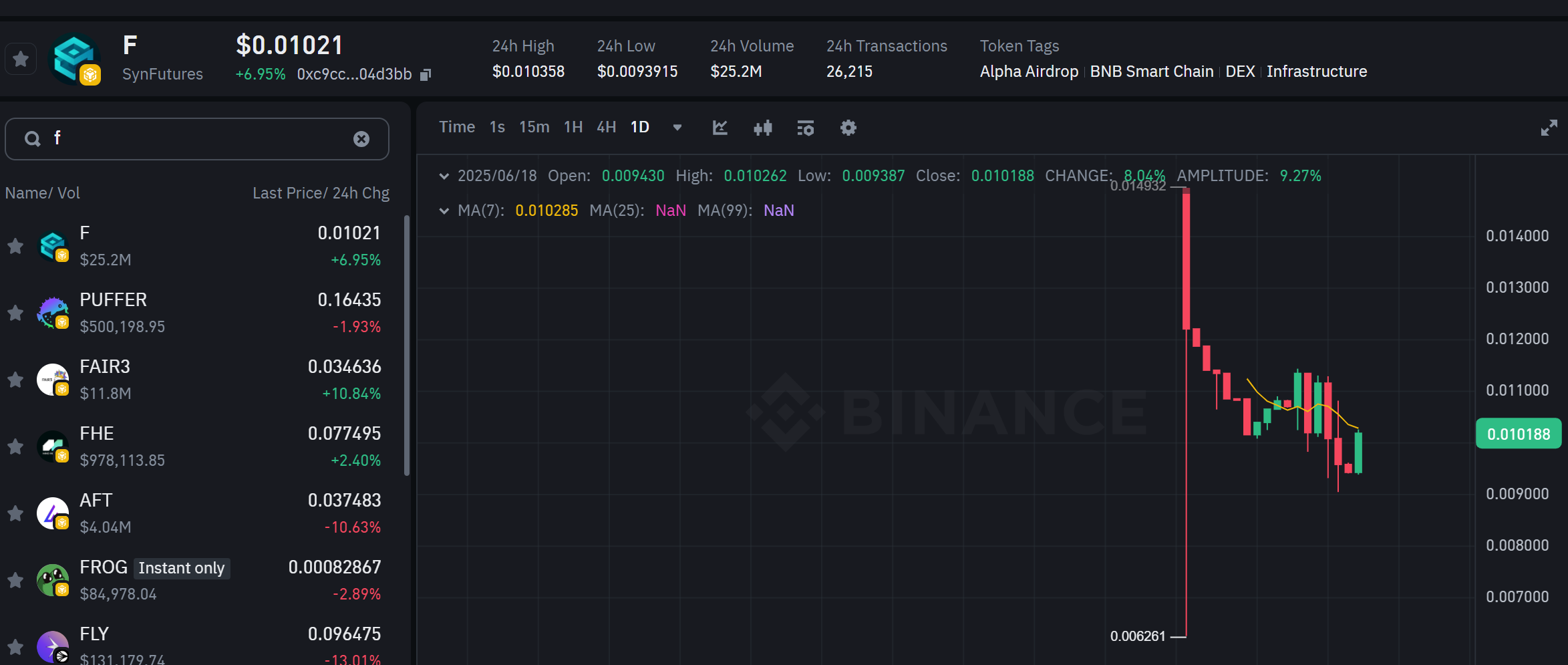Star the FHE token row

coord(15,446)
